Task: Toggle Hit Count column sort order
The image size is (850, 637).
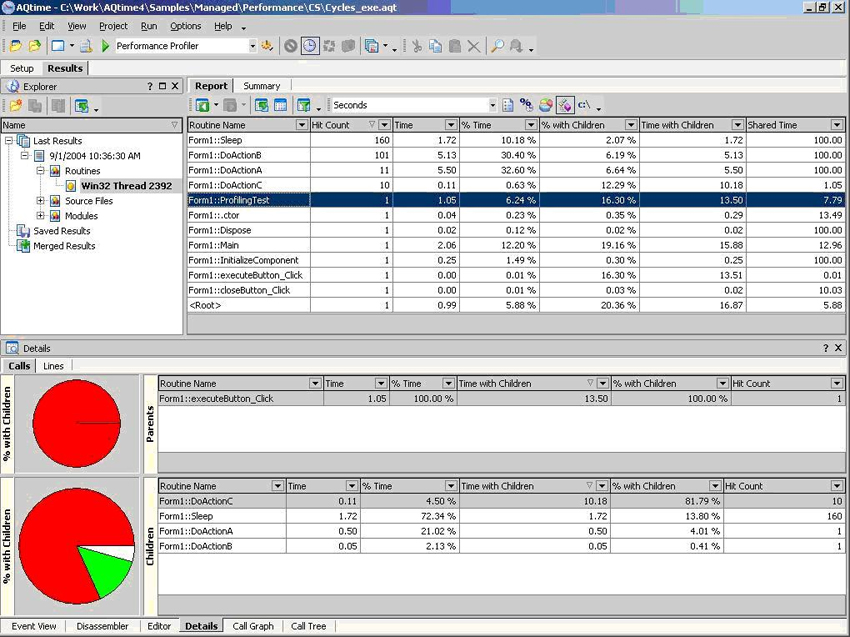Action: (x=372, y=125)
